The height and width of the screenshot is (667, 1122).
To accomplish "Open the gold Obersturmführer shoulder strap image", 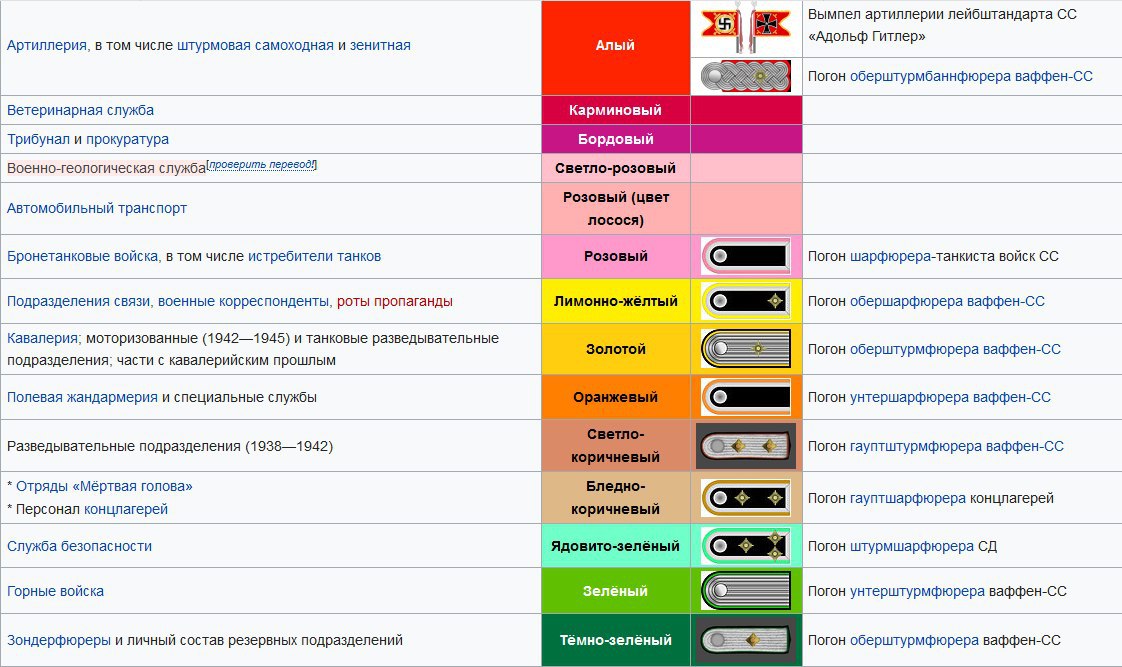I will pyautogui.click(x=746, y=349).
